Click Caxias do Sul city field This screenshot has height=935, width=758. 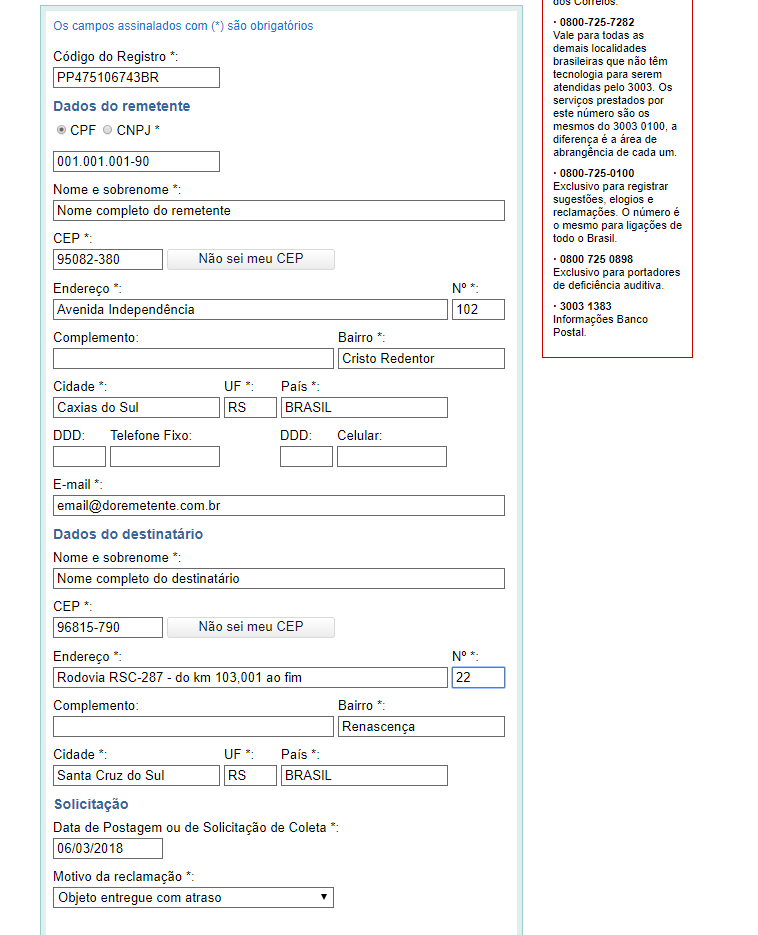pyautogui.click(x=136, y=407)
